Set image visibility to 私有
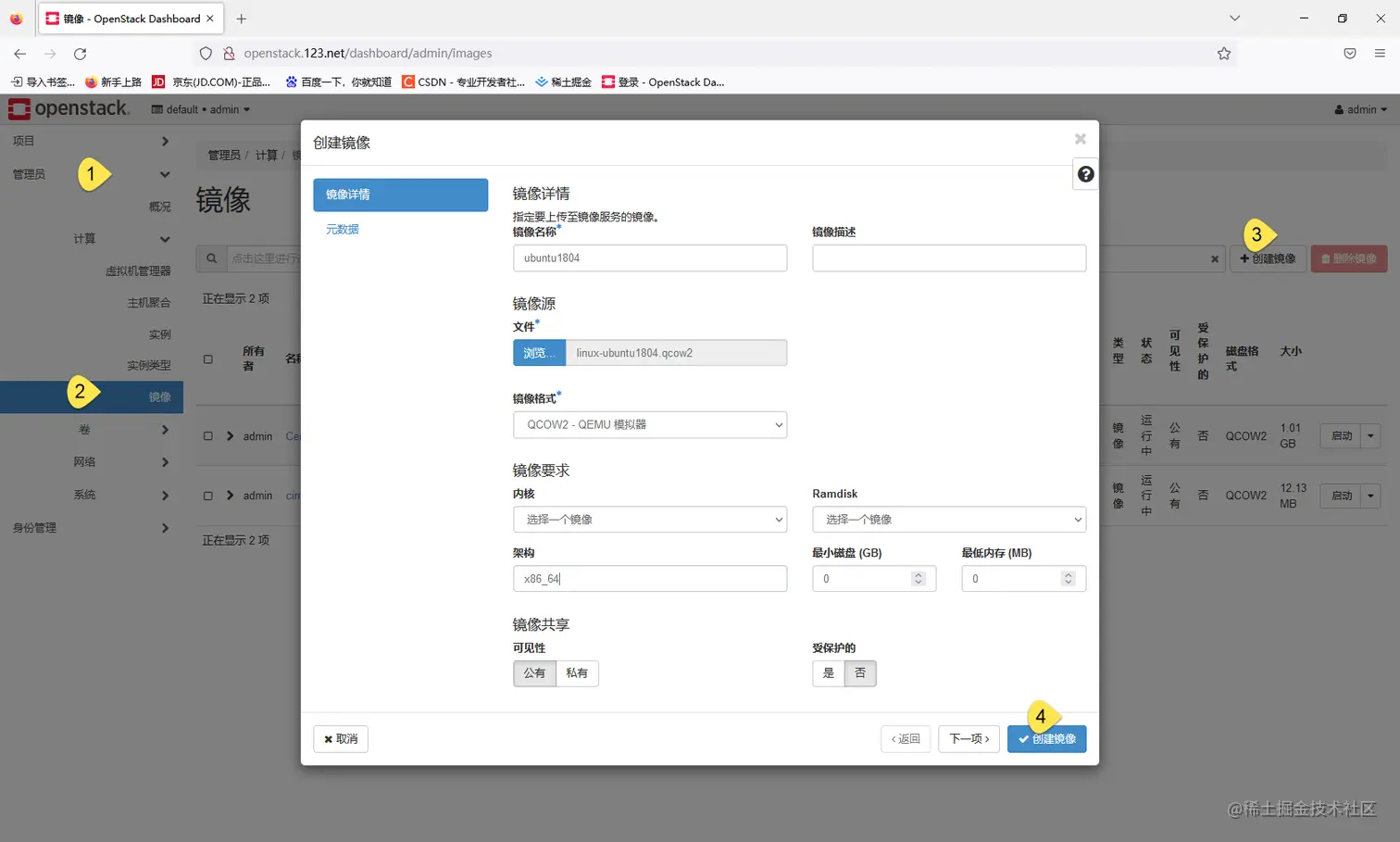1400x842 pixels. (x=577, y=673)
